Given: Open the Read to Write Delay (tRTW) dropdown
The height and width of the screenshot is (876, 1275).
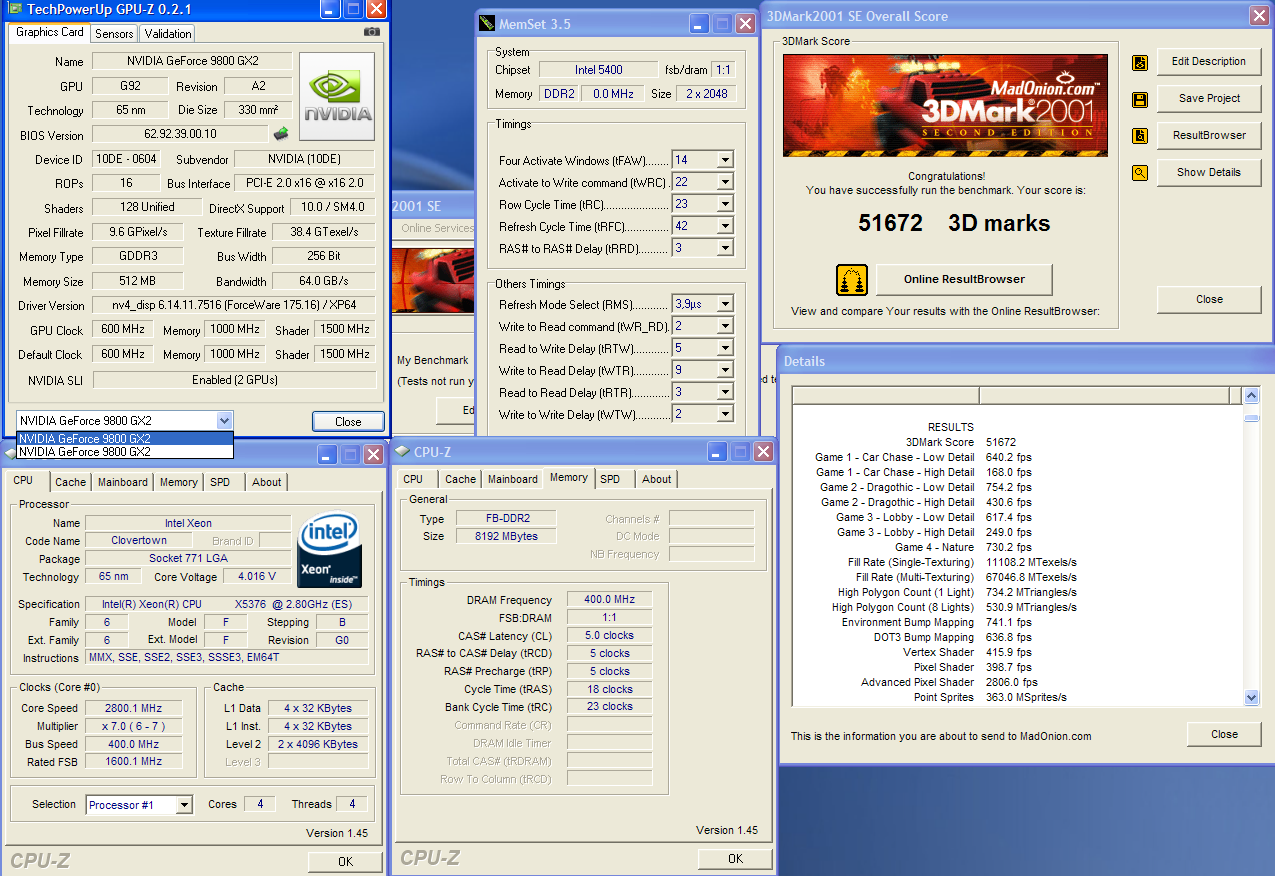Looking at the screenshot, I should [x=725, y=348].
